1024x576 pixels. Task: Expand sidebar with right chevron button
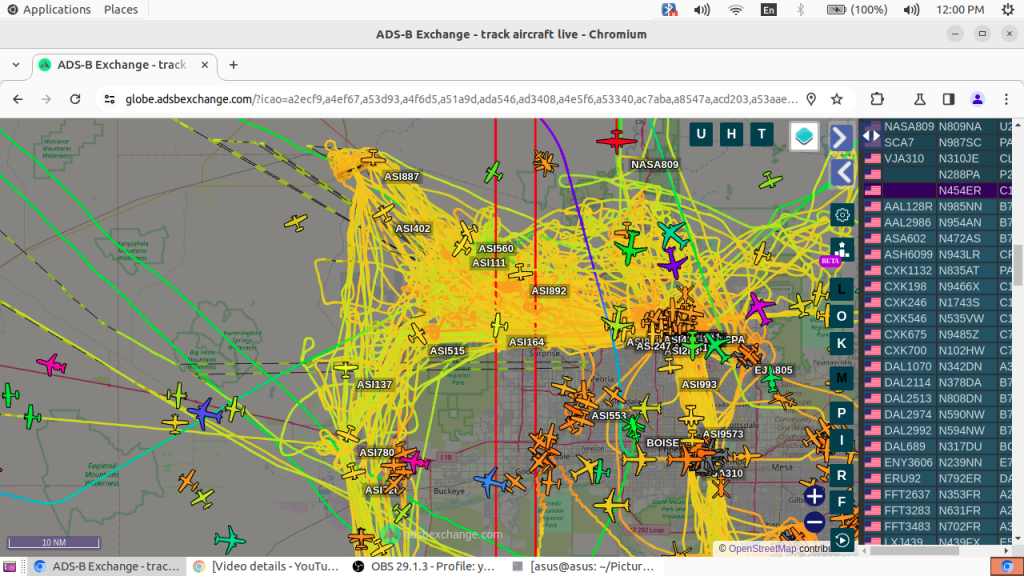tap(841, 138)
